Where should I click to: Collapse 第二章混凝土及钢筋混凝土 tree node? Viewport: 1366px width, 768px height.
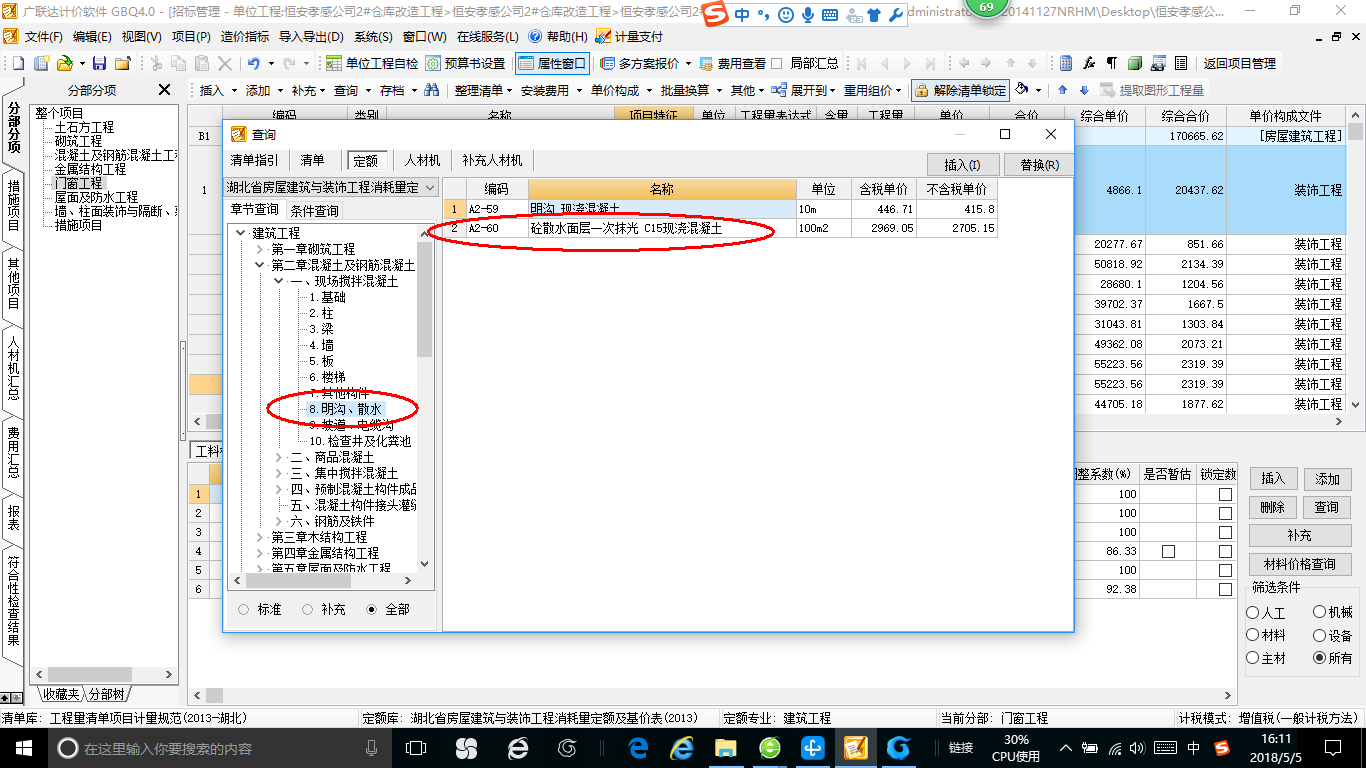(260, 265)
